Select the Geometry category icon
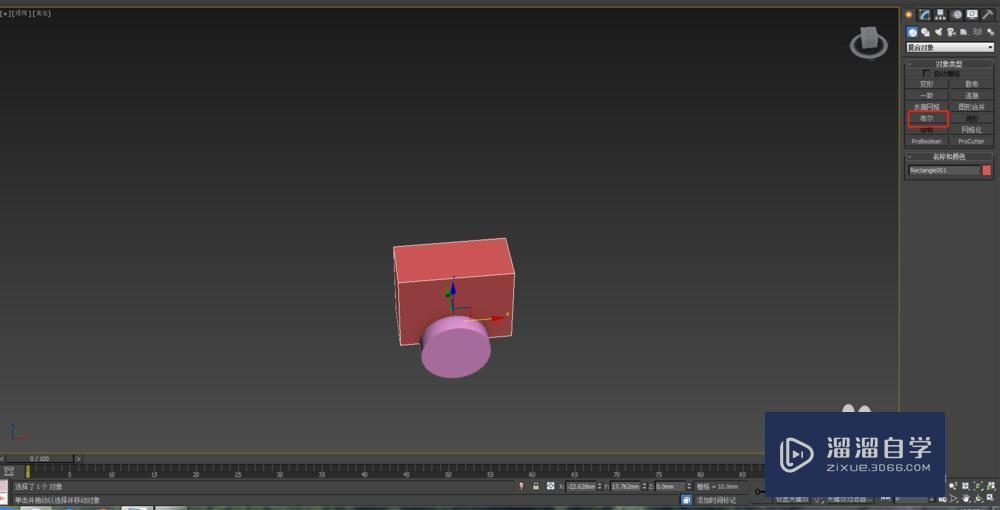 [913, 32]
